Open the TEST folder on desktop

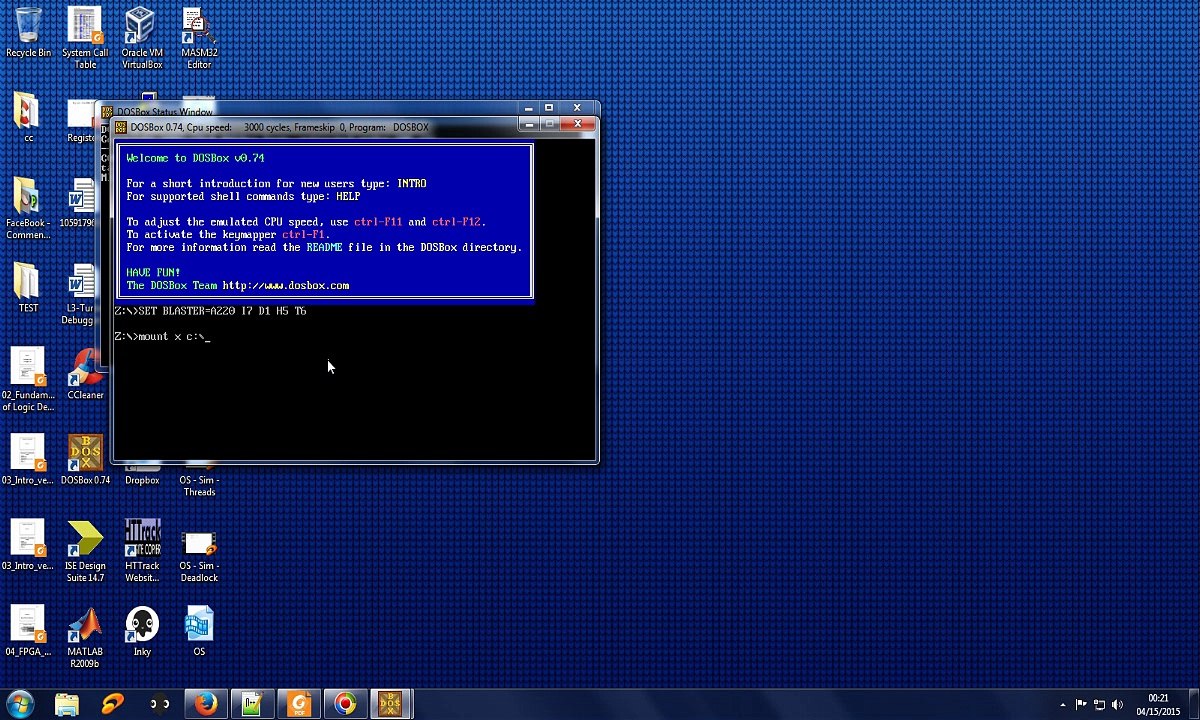click(28, 288)
